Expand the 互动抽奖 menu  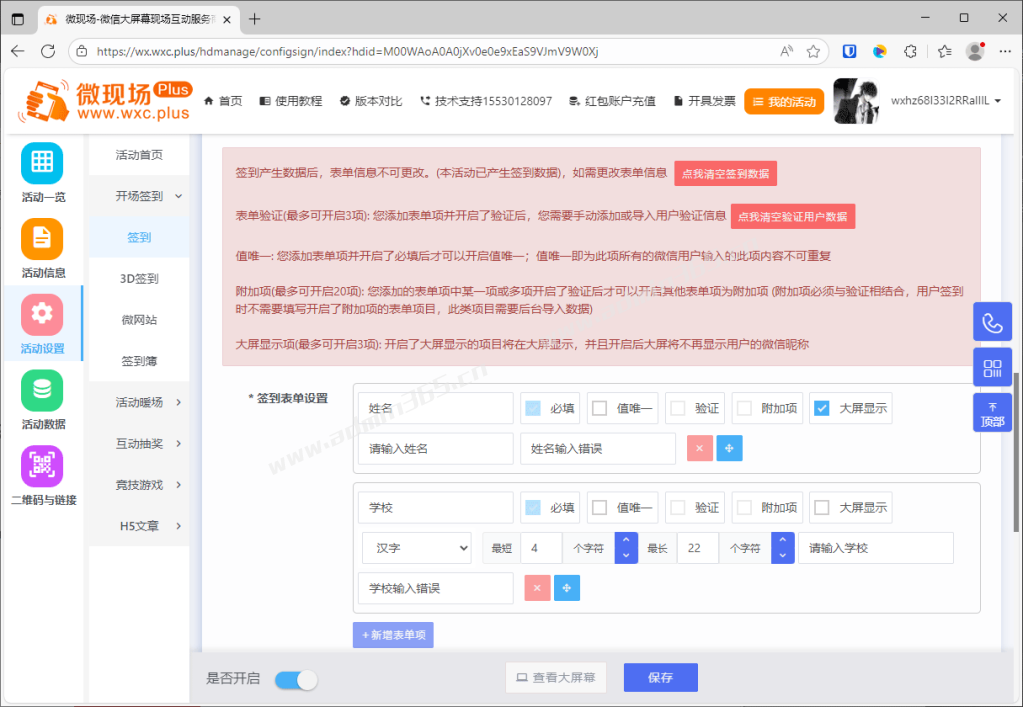click(x=140, y=443)
